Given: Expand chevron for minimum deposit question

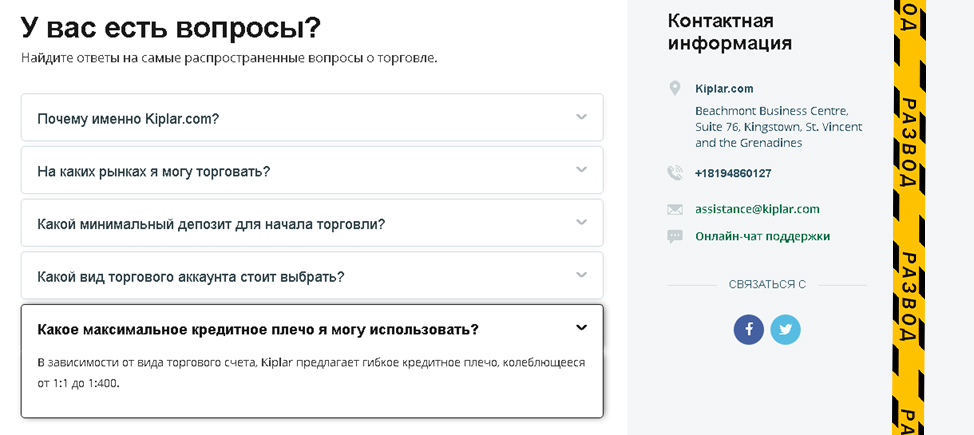Looking at the screenshot, I should pyautogui.click(x=581, y=222).
